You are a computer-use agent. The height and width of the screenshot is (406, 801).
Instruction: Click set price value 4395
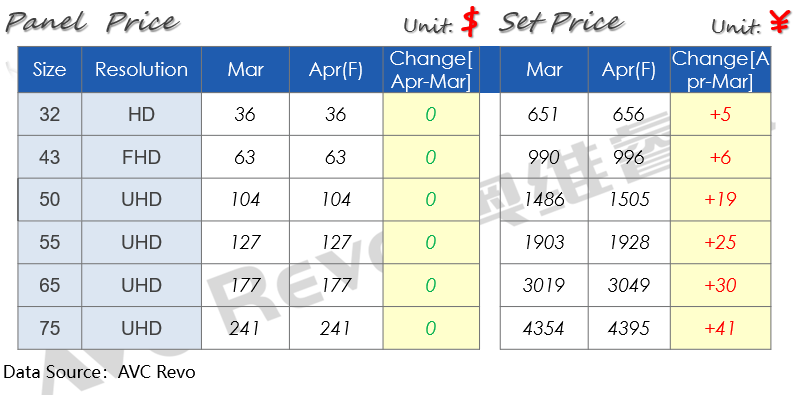pyautogui.click(x=629, y=328)
